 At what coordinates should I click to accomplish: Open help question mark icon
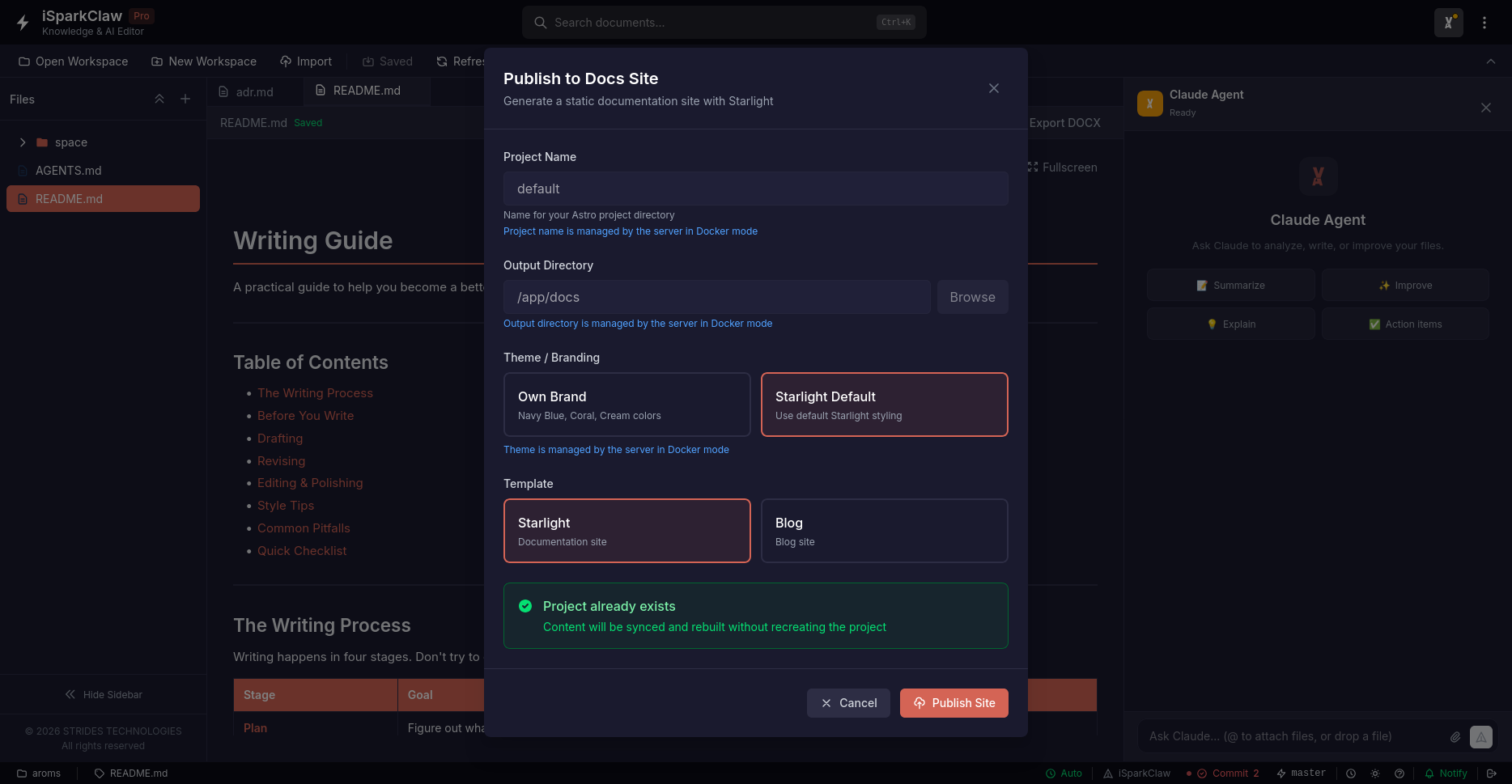tap(1399, 773)
